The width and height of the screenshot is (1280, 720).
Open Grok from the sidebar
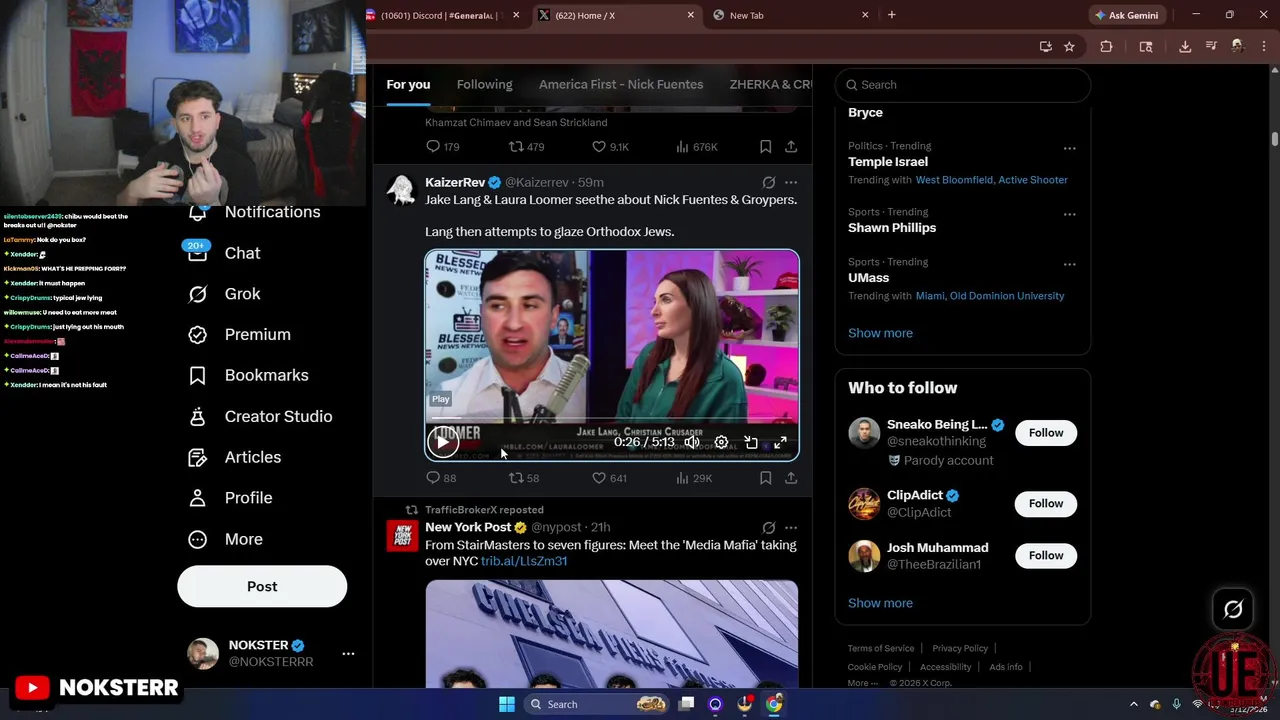point(225,294)
